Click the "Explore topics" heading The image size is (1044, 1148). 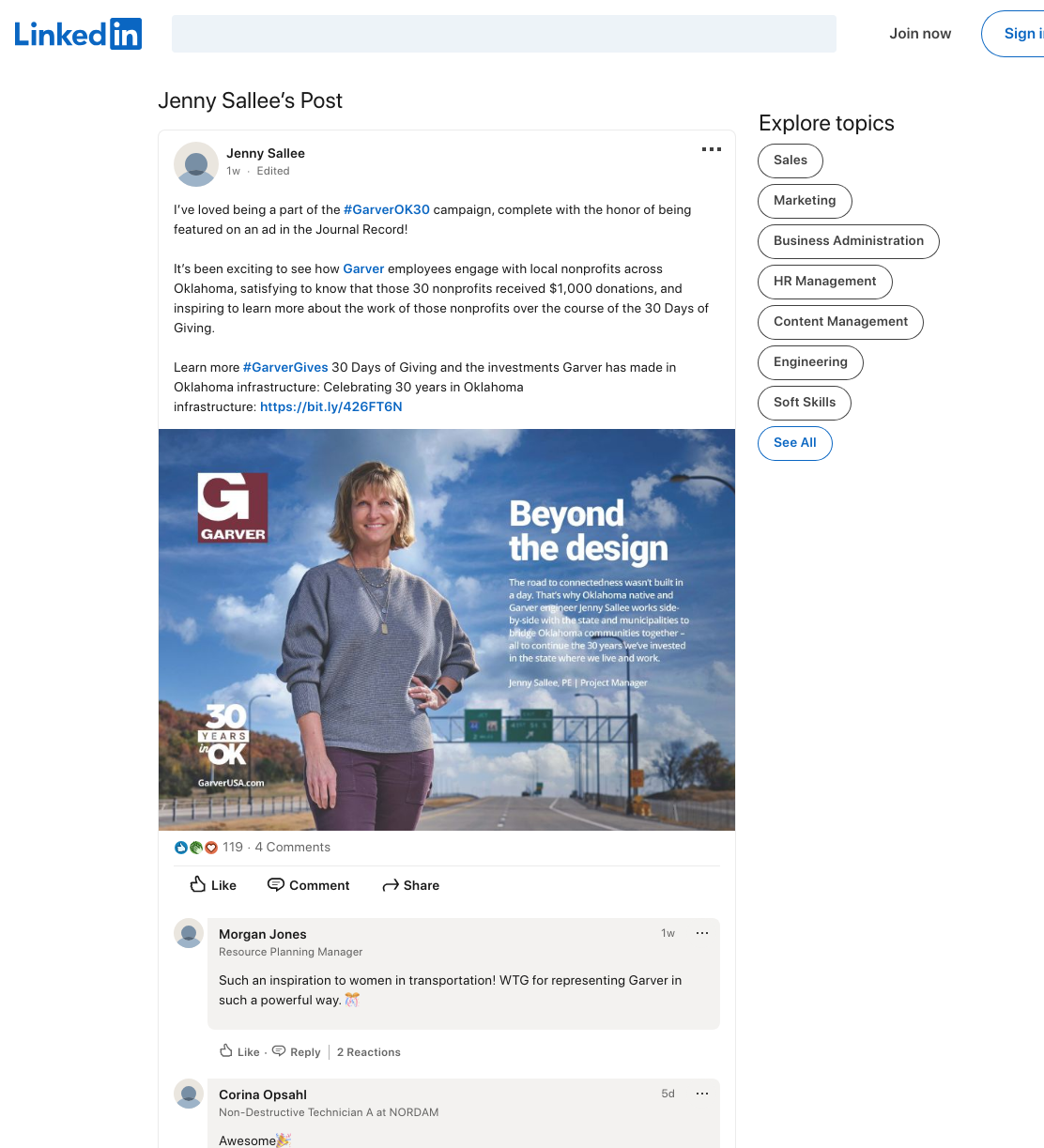826,123
